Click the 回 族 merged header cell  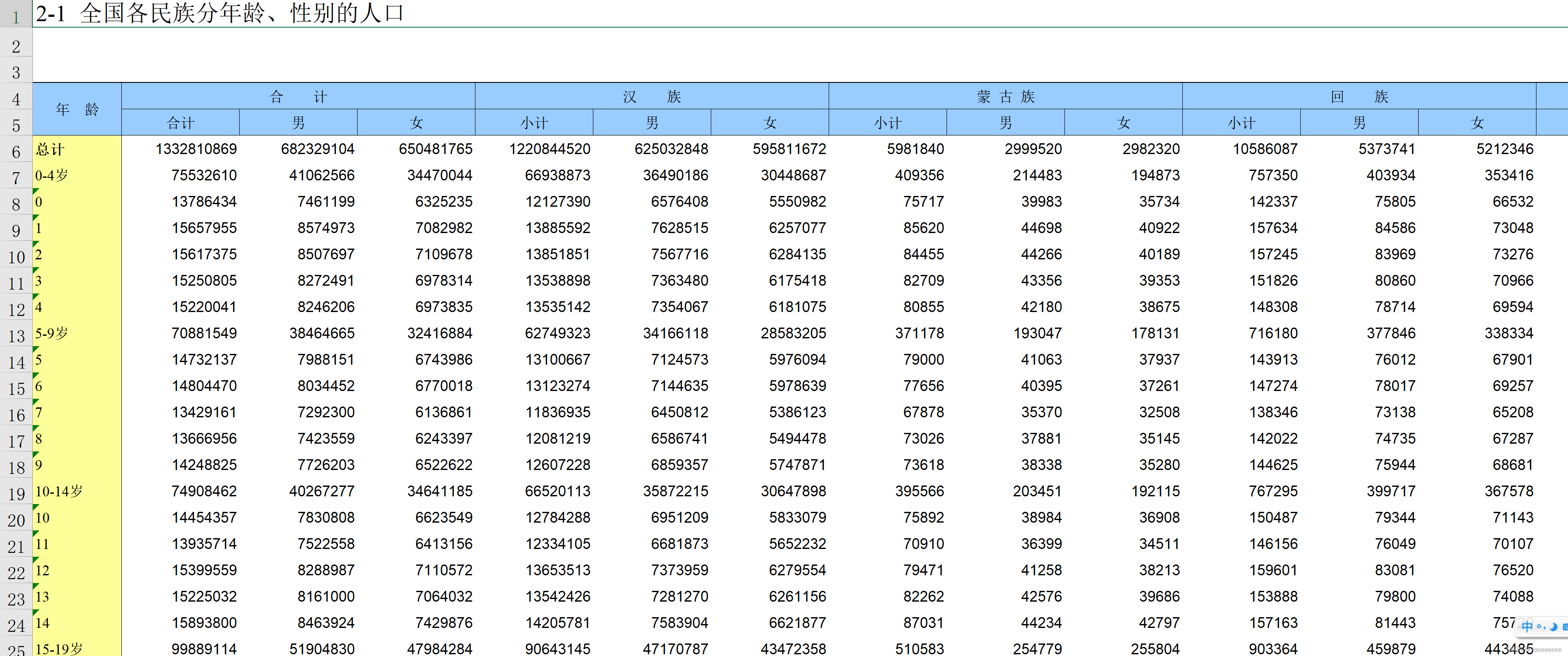(1359, 97)
